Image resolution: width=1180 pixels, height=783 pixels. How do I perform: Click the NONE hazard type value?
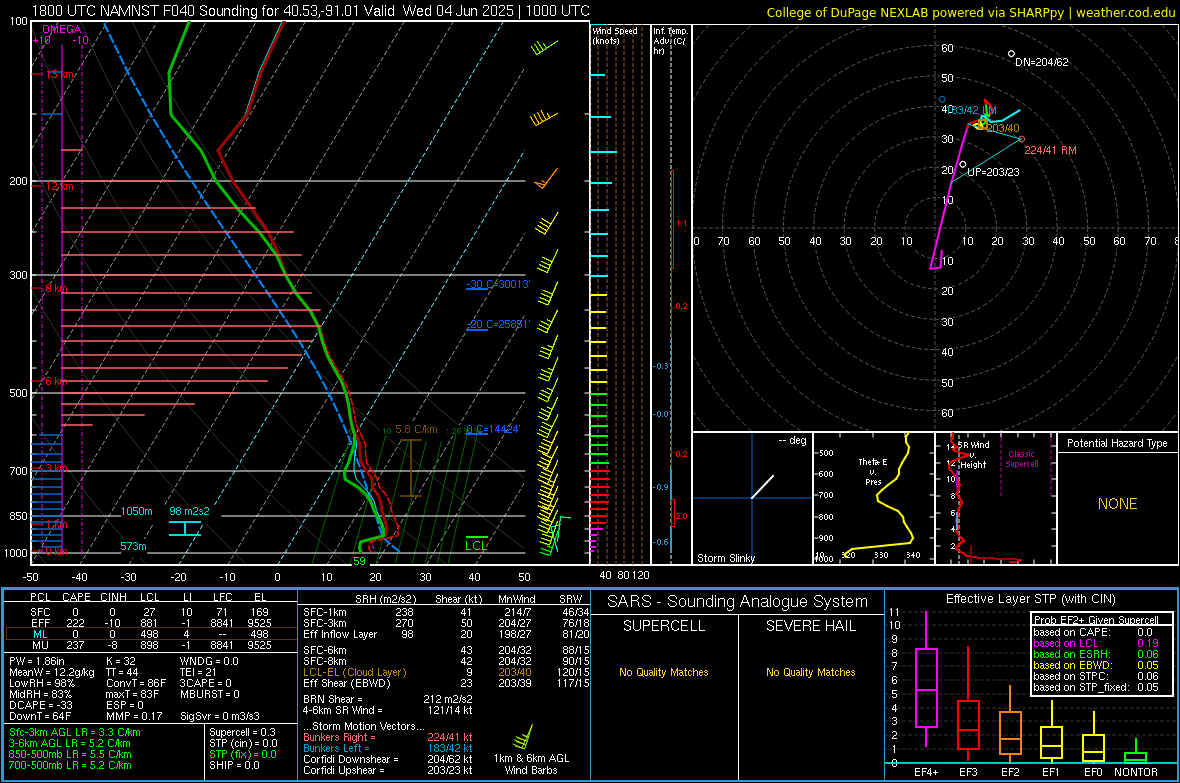click(x=1118, y=504)
